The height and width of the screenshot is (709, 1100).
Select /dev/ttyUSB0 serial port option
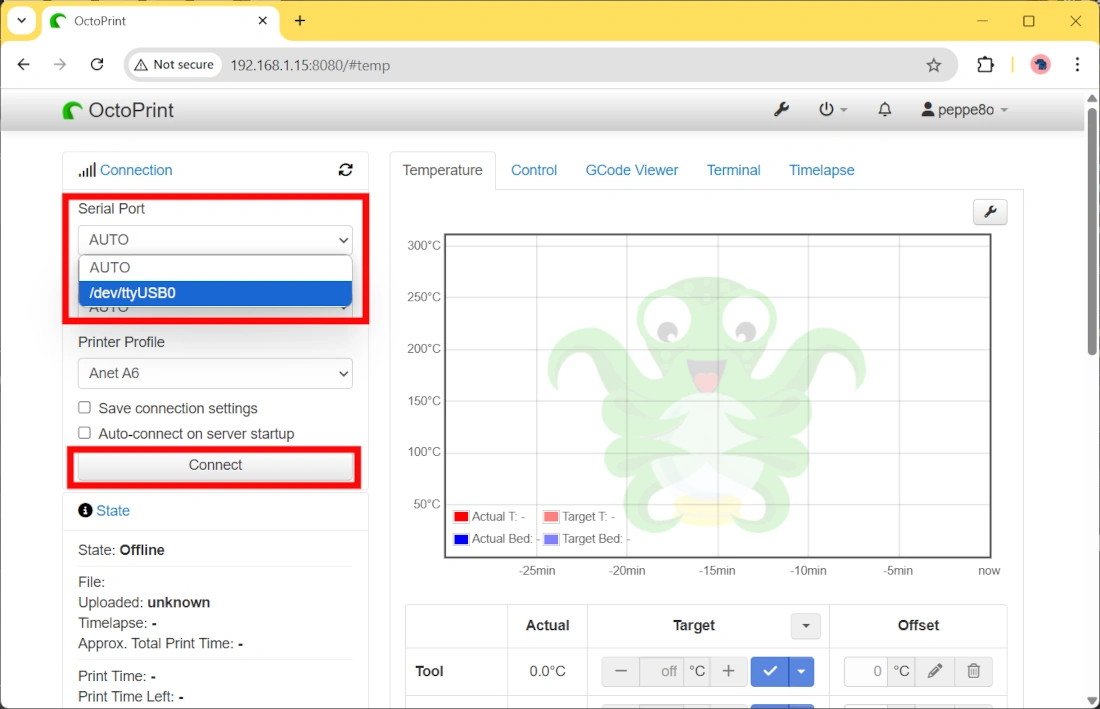215,293
